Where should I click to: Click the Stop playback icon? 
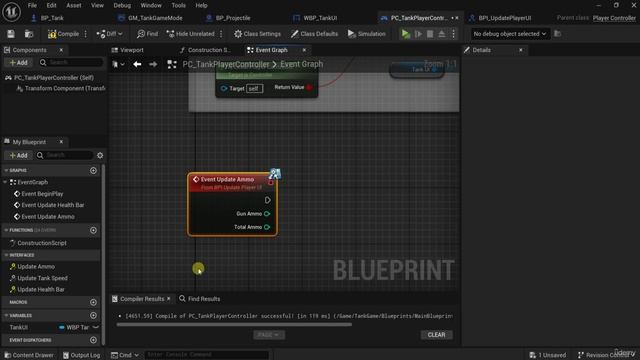[x=430, y=34]
